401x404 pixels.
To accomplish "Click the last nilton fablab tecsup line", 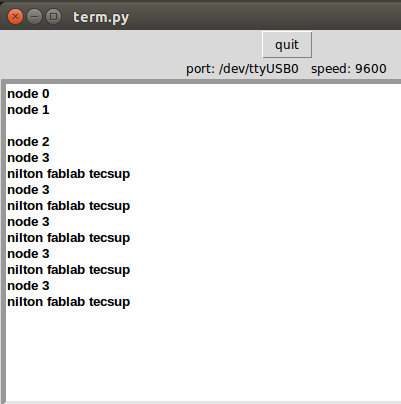I will 69,302.
